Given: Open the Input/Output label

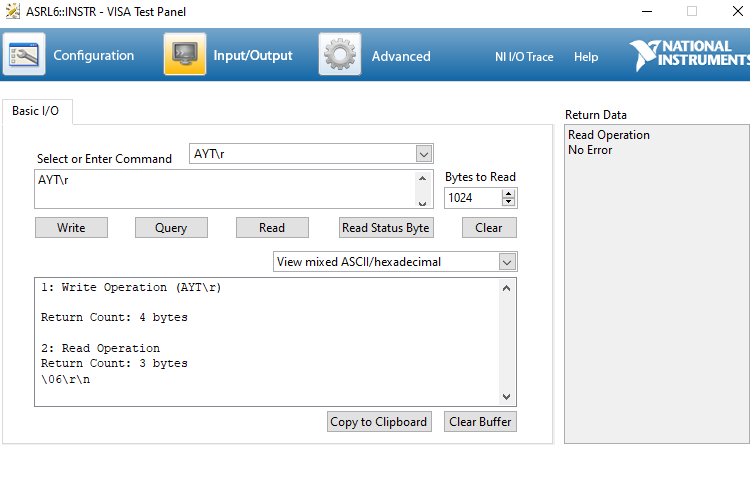Looking at the screenshot, I should point(253,55).
